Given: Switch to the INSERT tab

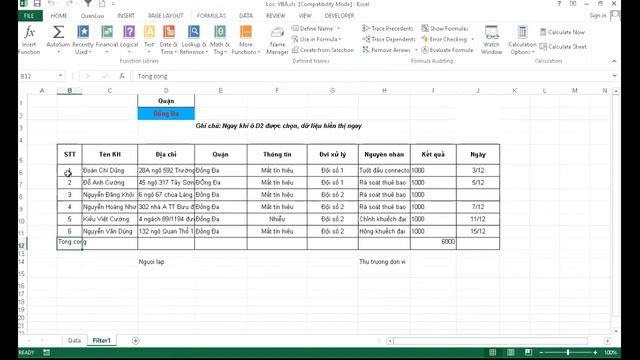Looking at the screenshot, I should point(126,16).
